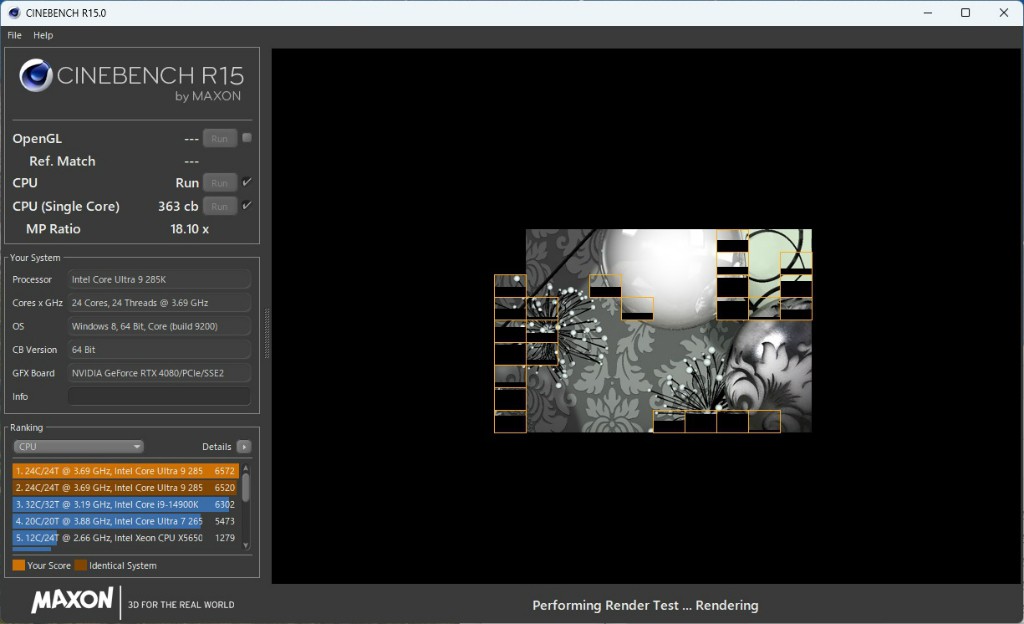Open the Help menu
The image size is (1024, 624).
point(43,35)
